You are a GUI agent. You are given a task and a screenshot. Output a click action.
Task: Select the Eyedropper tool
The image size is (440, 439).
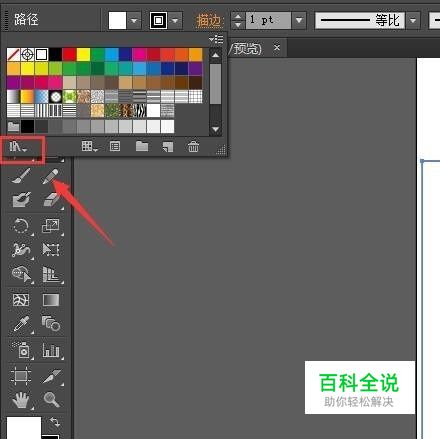pyautogui.click(x=21, y=324)
